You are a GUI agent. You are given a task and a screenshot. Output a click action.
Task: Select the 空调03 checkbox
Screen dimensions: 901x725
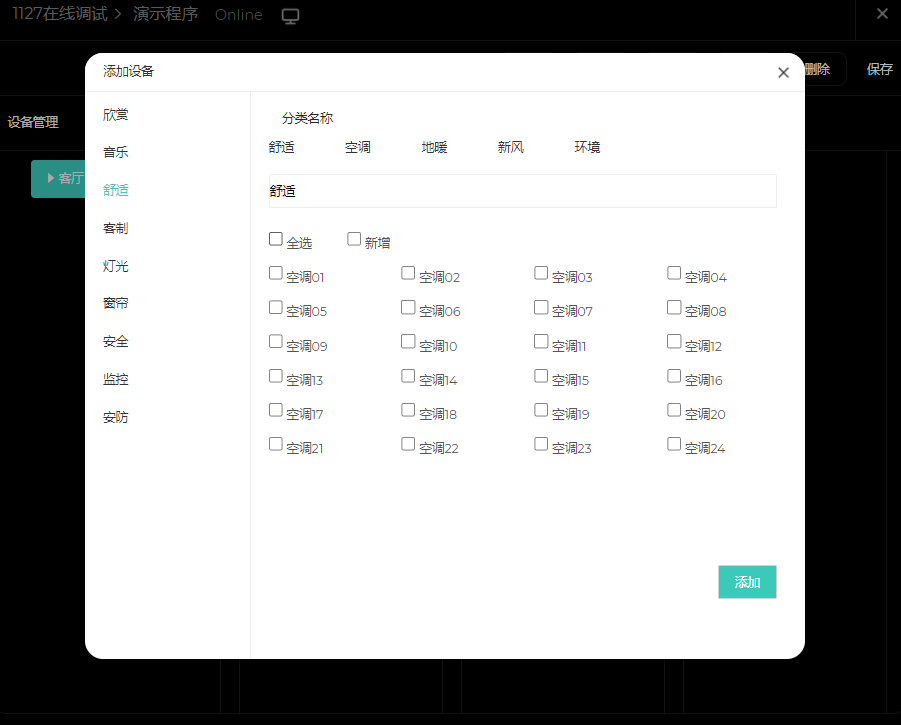(541, 273)
